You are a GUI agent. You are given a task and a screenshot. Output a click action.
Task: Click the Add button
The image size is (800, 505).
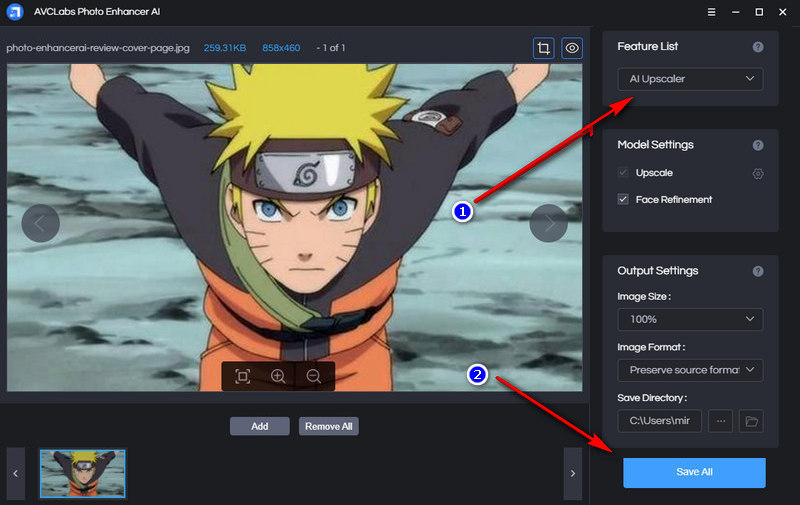pyautogui.click(x=260, y=426)
